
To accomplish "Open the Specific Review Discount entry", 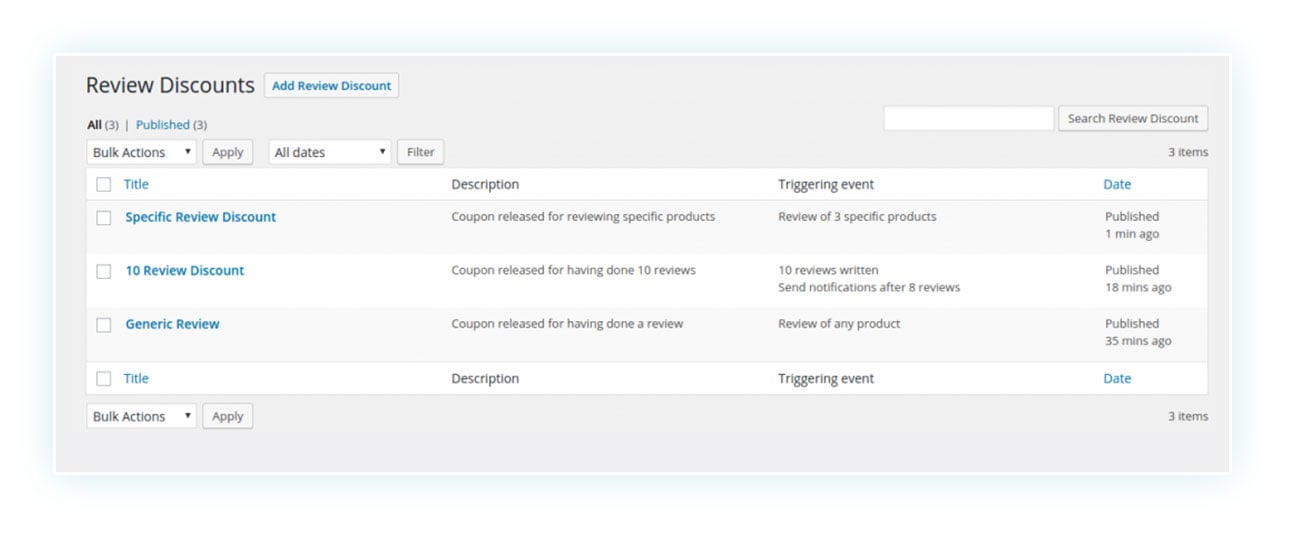I will tap(200, 217).
